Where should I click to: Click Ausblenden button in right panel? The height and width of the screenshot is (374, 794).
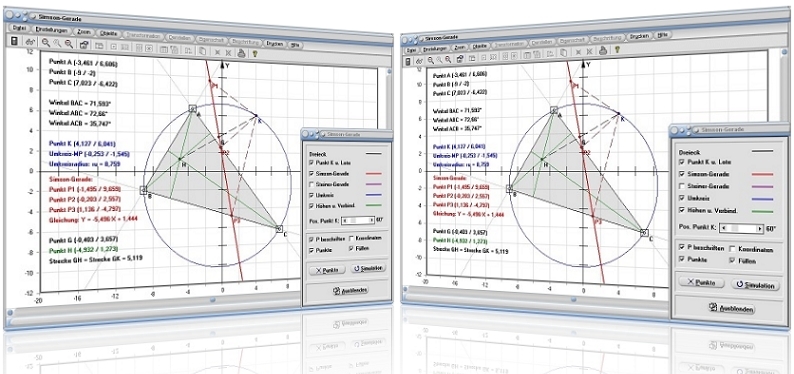point(732,308)
